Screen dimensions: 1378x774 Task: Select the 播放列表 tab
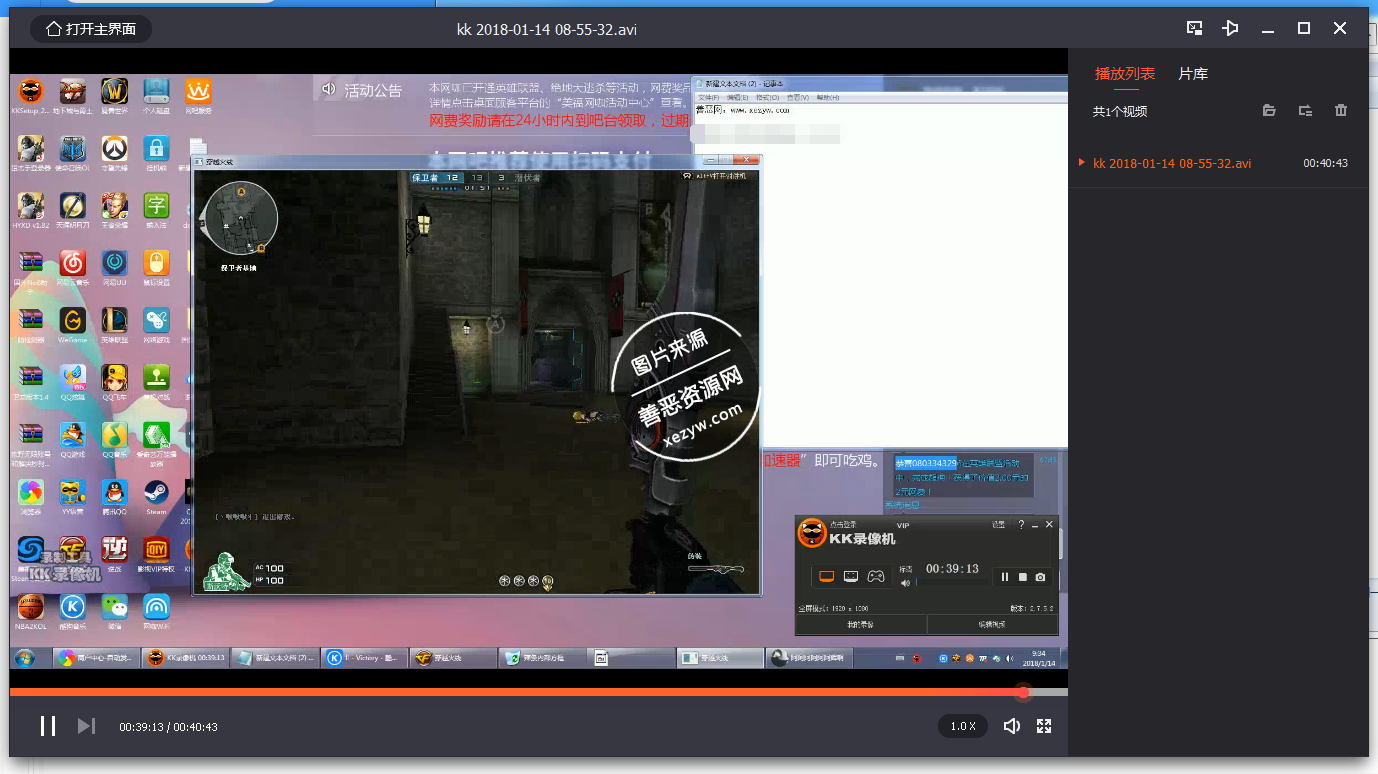1125,73
